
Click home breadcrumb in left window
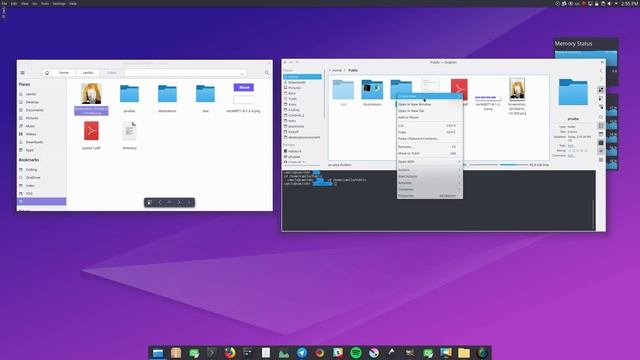tap(64, 73)
